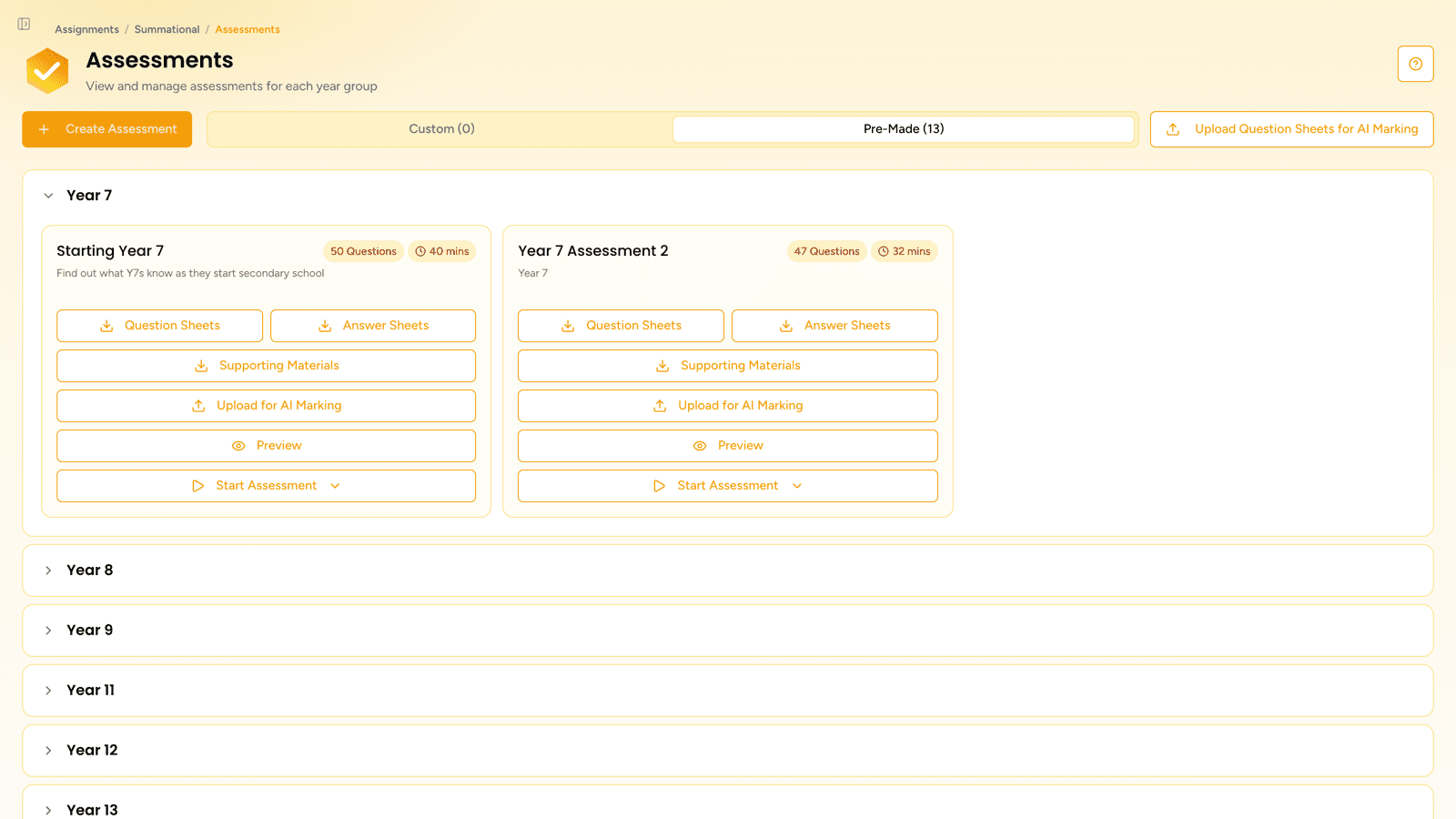Expand the Year 9 section

point(728,631)
